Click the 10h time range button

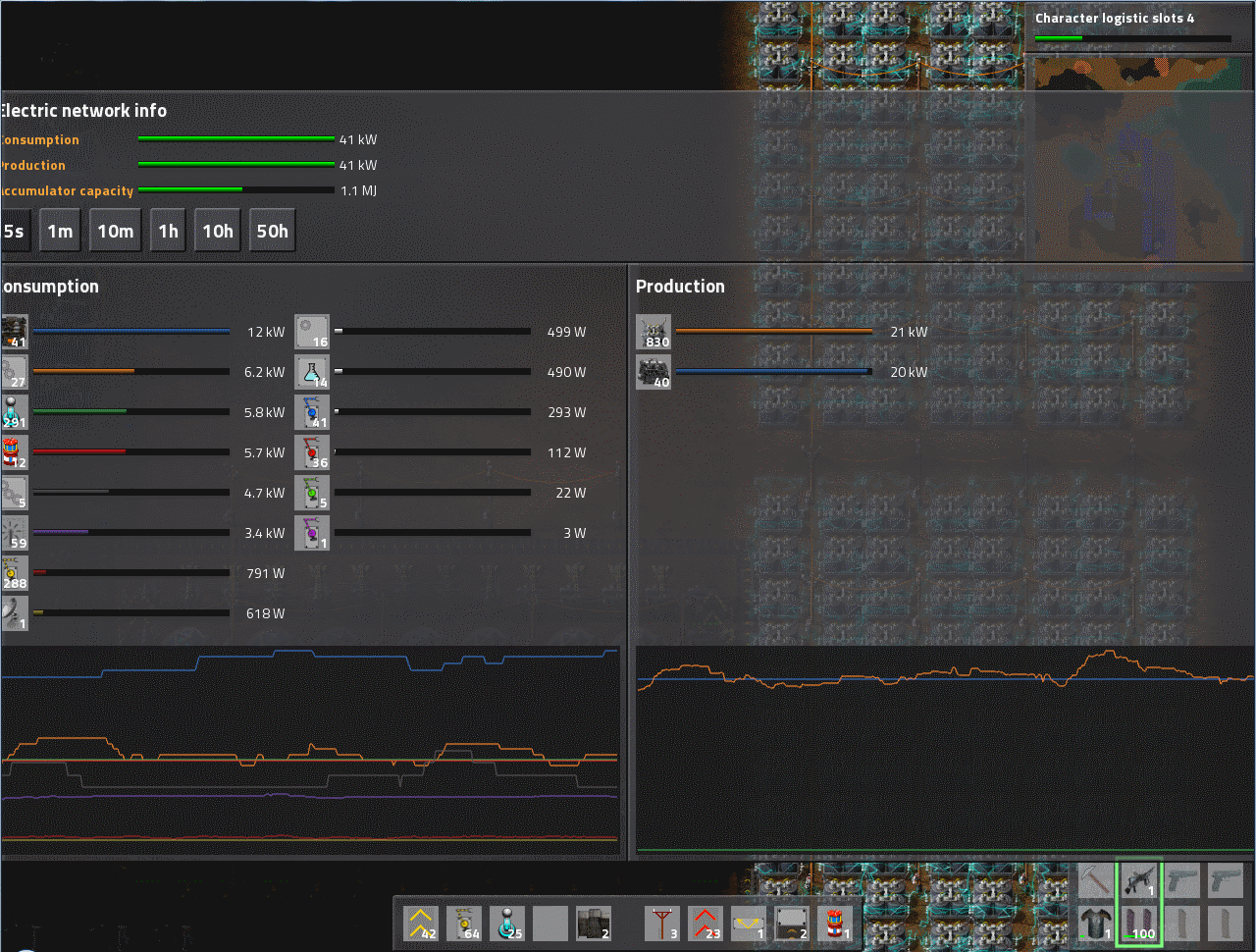(x=218, y=232)
